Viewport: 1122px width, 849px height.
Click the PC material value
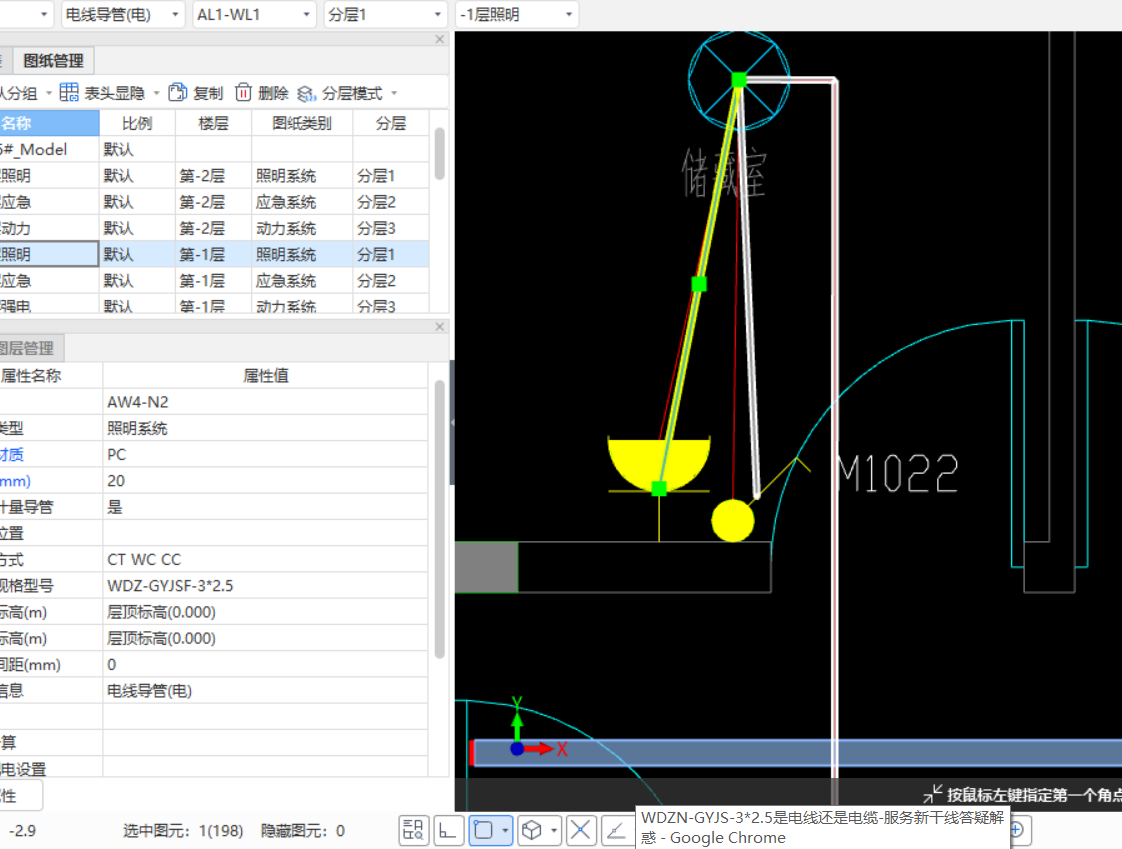pos(265,455)
